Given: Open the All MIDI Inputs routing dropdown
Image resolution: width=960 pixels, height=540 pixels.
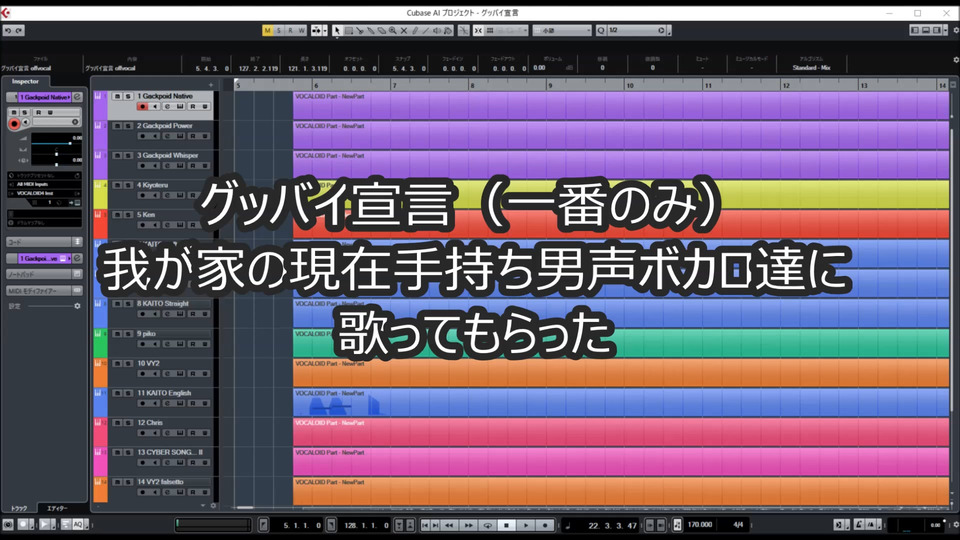Looking at the screenshot, I should point(44,184).
